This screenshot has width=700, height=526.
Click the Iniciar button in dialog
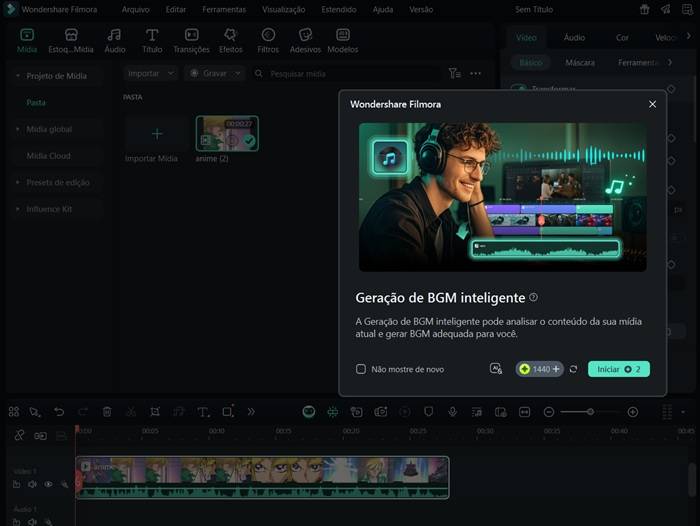619,369
